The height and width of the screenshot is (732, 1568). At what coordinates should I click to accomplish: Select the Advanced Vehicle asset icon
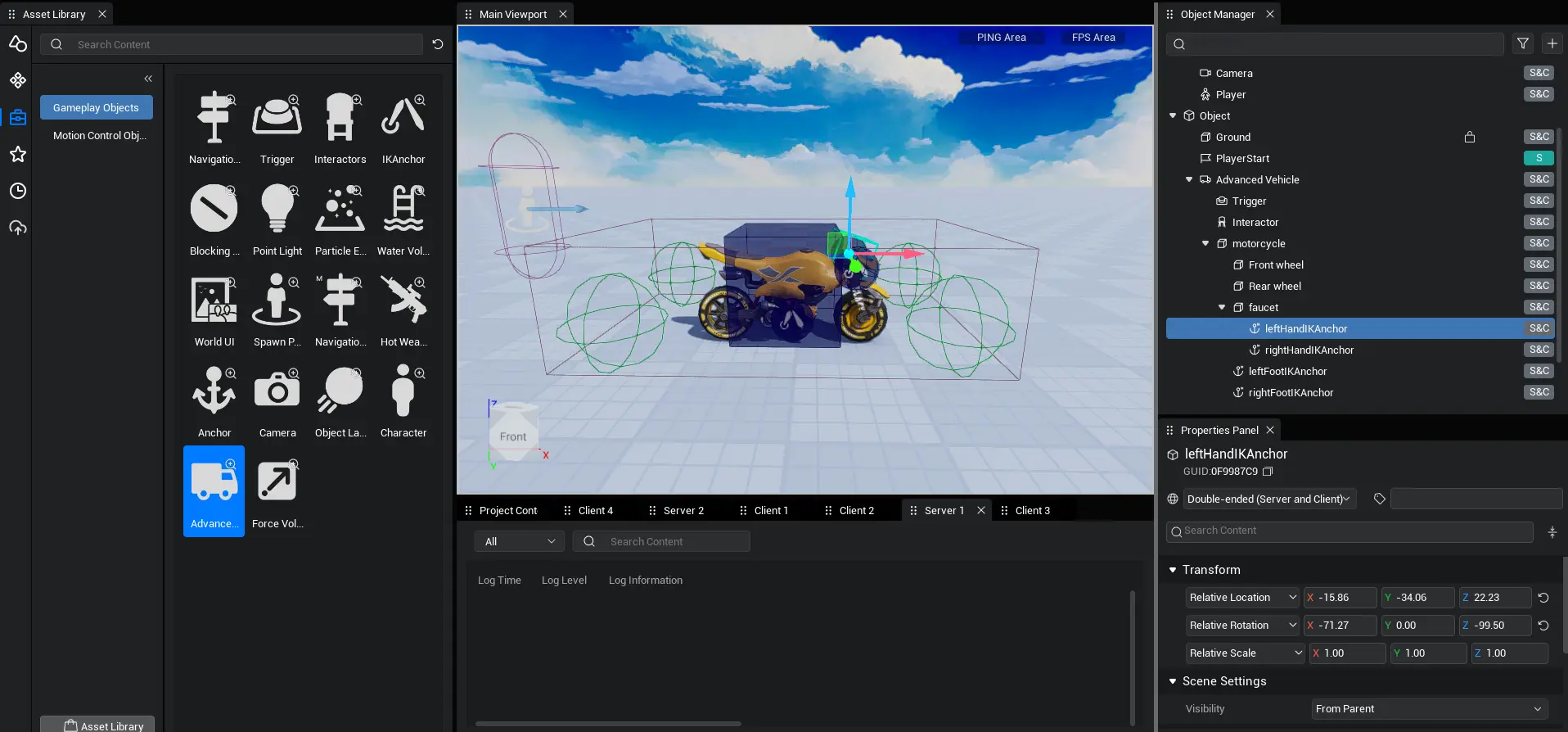click(214, 481)
